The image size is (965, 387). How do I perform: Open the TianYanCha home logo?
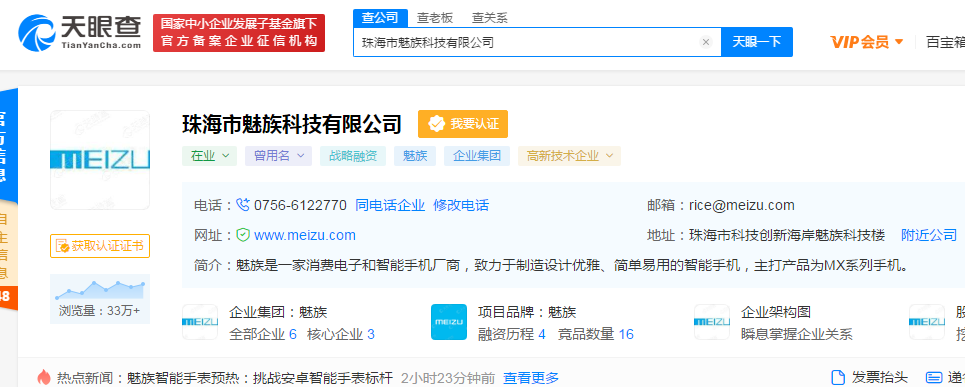[80, 32]
